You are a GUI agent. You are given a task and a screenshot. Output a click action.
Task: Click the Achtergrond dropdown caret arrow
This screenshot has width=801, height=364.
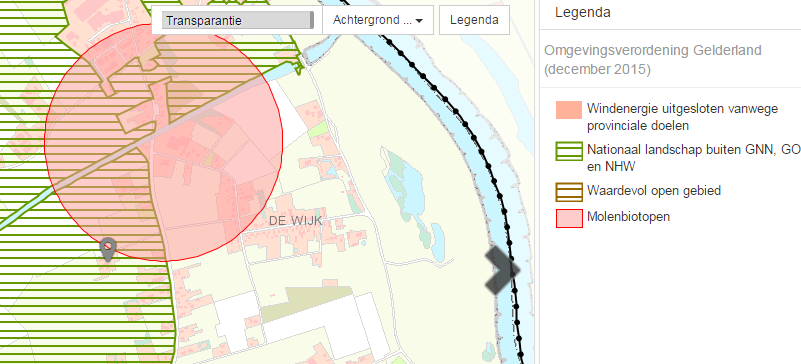pyautogui.click(x=419, y=21)
